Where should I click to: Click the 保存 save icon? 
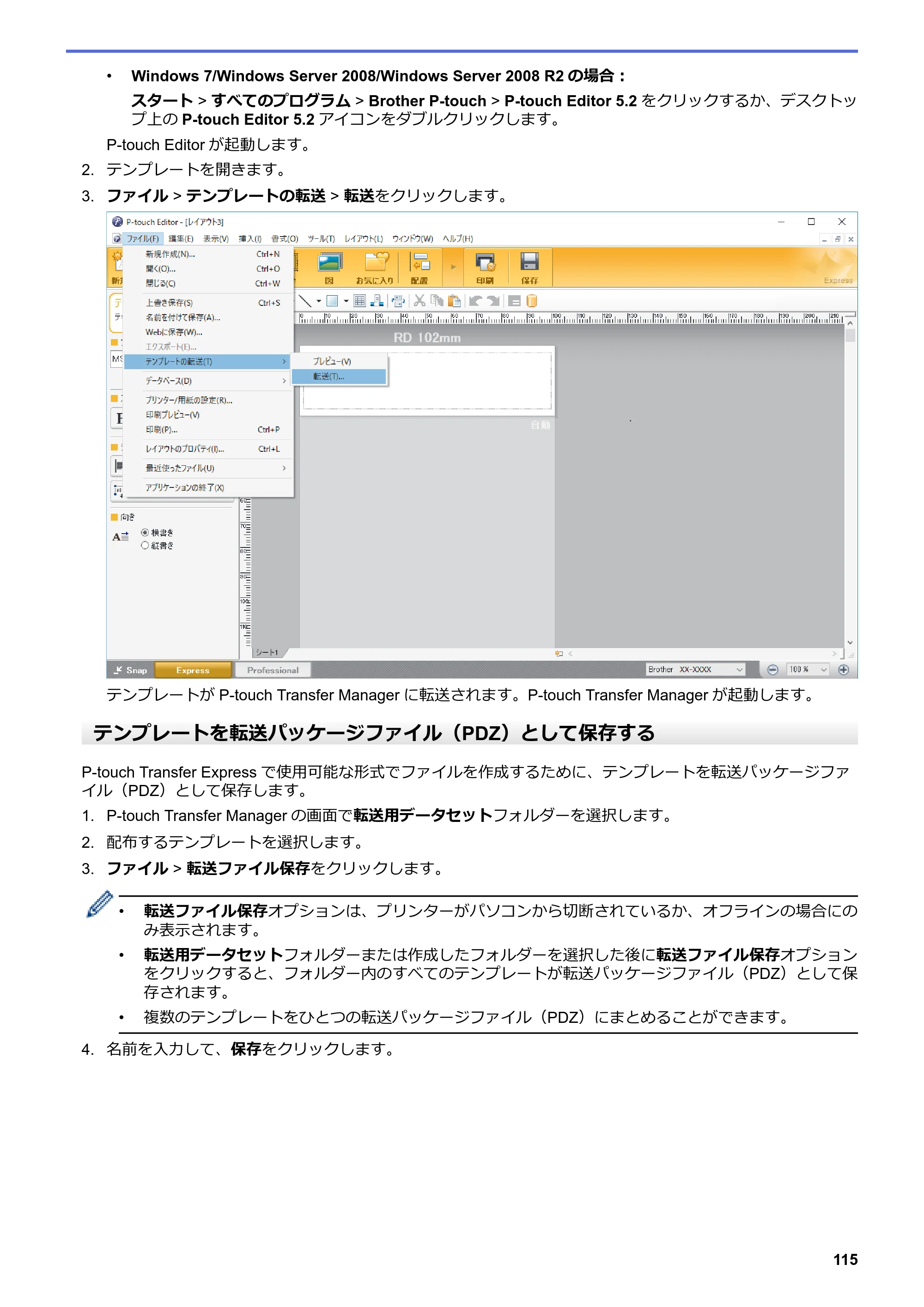click(529, 267)
